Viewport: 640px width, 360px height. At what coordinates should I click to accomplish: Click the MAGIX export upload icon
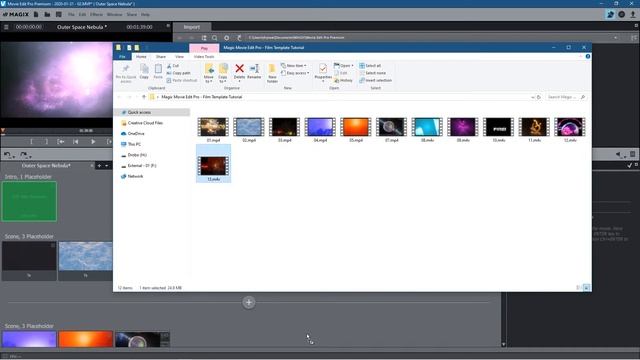pyautogui.click(x=633, y=14)
